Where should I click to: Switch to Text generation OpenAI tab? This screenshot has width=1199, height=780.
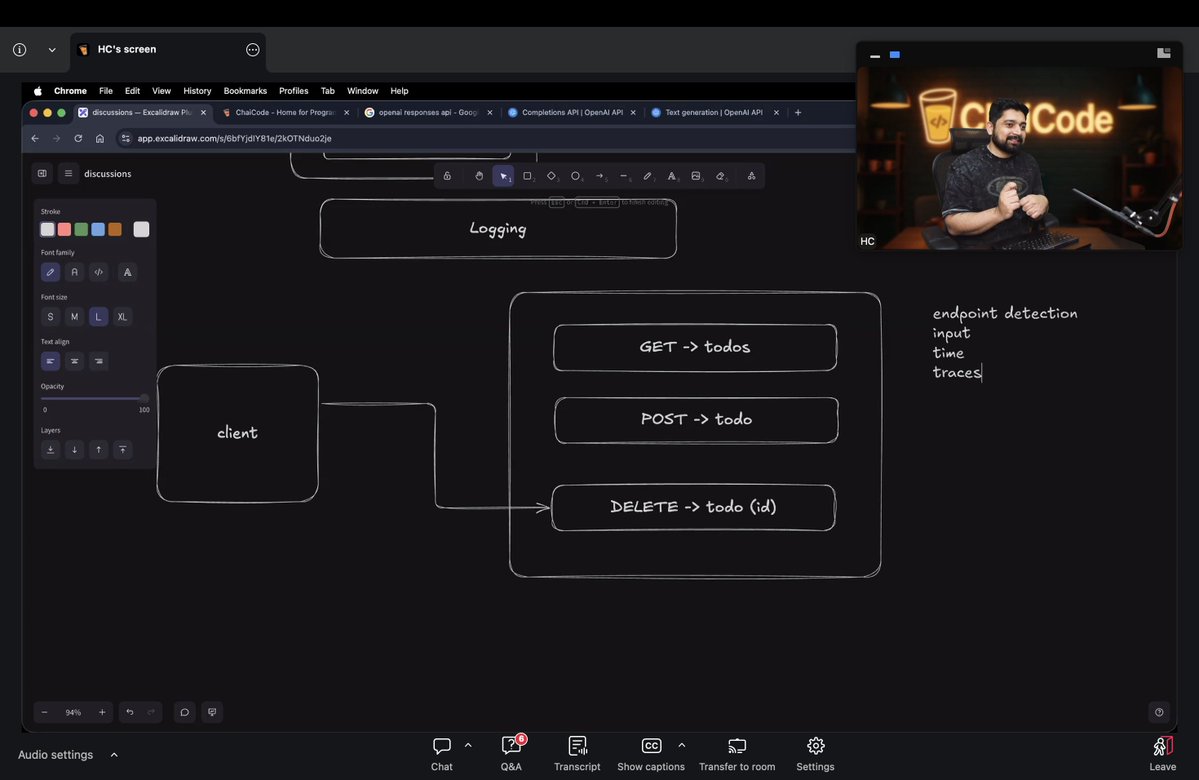[x=714, y=112]
